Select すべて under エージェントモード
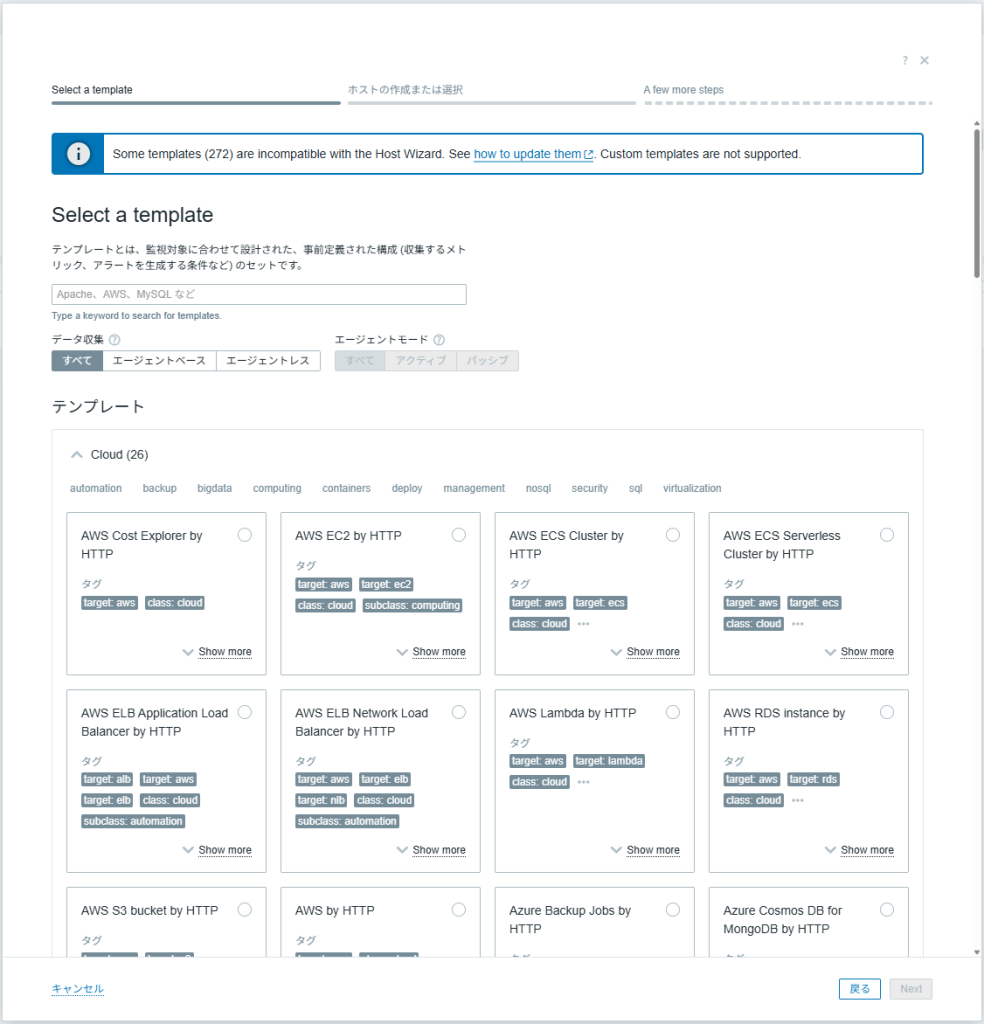 pos(360,360)
